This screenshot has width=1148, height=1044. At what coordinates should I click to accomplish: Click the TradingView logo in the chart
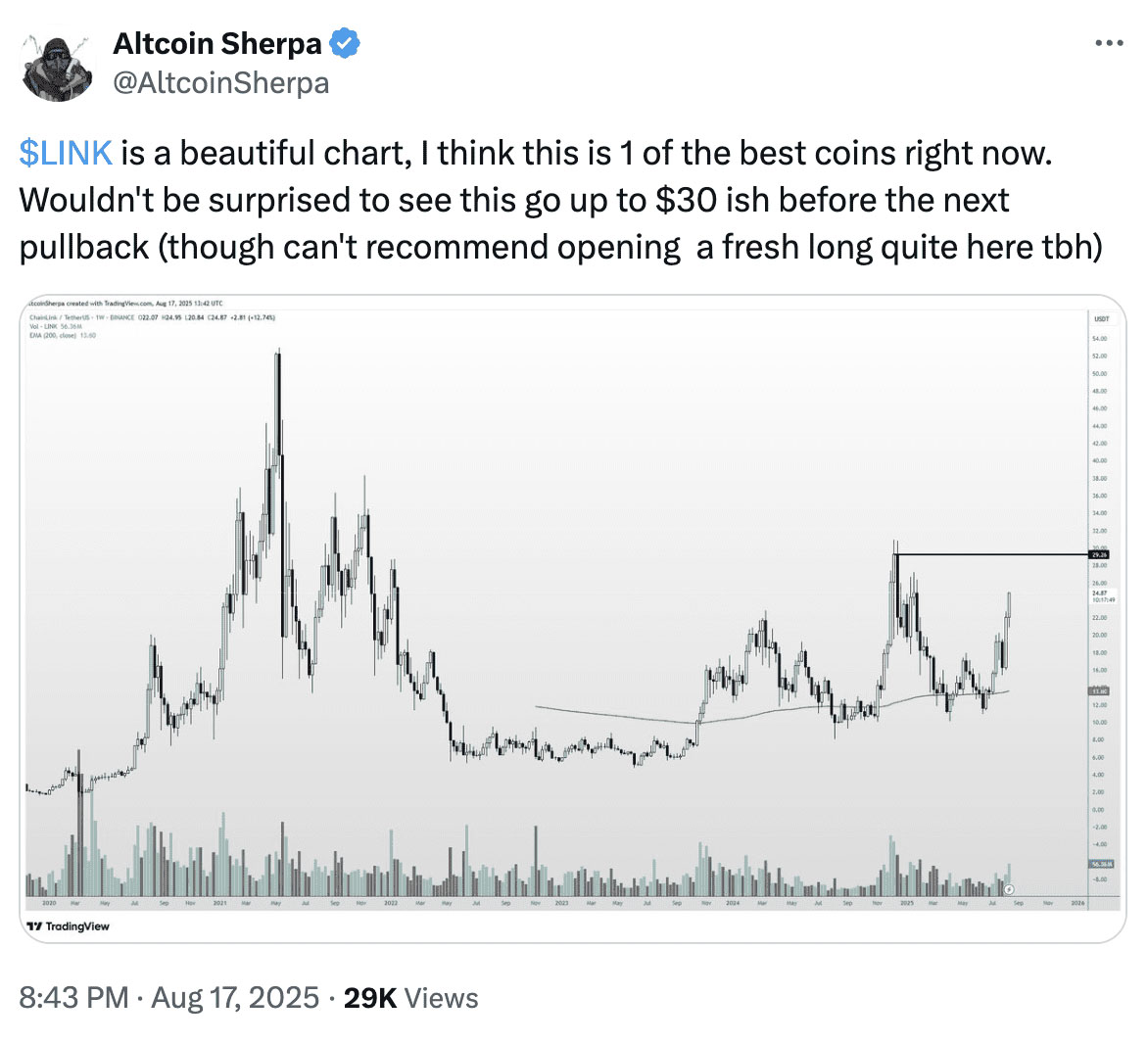[x=69, y=925]
